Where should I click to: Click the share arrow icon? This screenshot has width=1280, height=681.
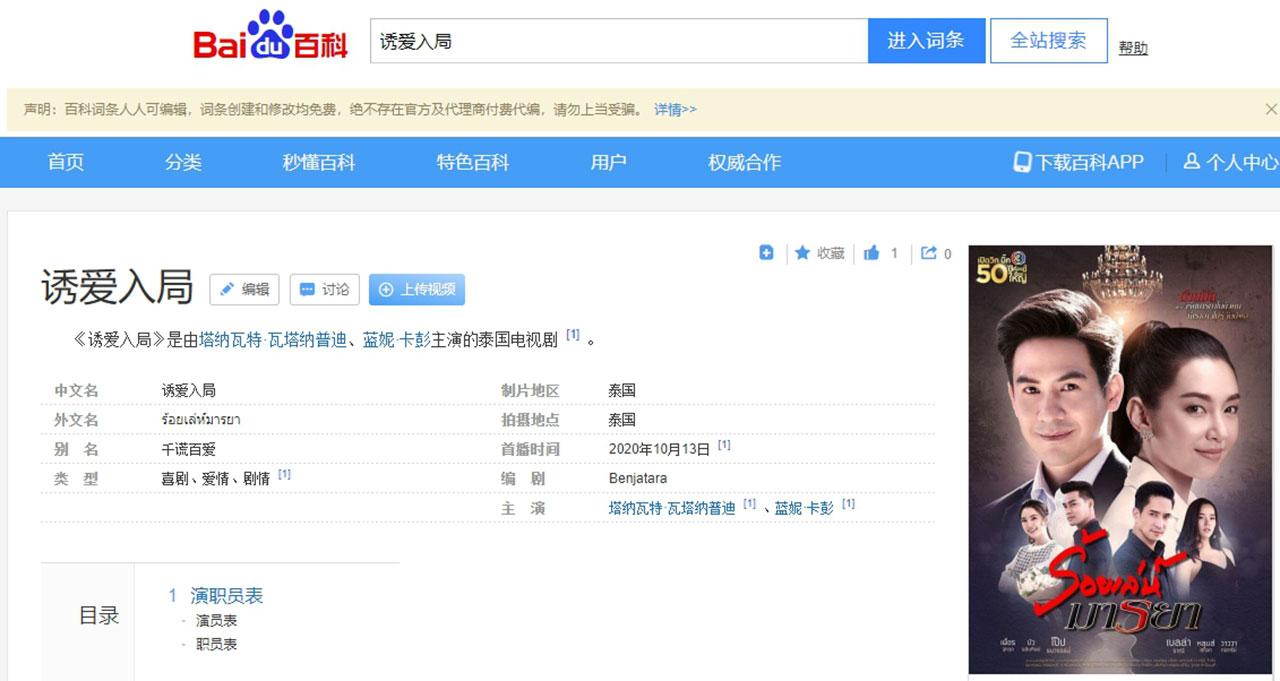tap(929, 253)
